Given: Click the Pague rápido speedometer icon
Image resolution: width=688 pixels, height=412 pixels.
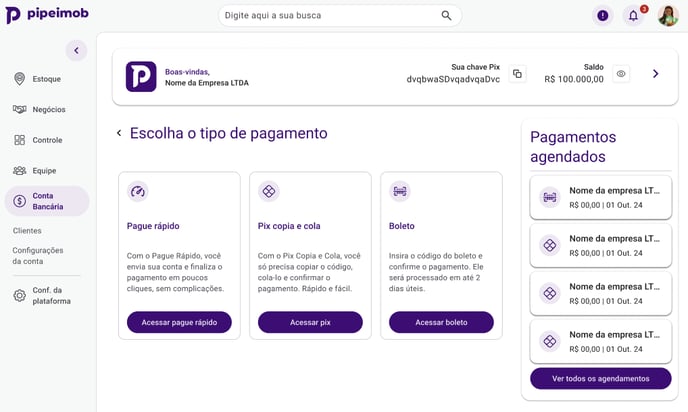Looking at the screenshot, I should (138, 191).
